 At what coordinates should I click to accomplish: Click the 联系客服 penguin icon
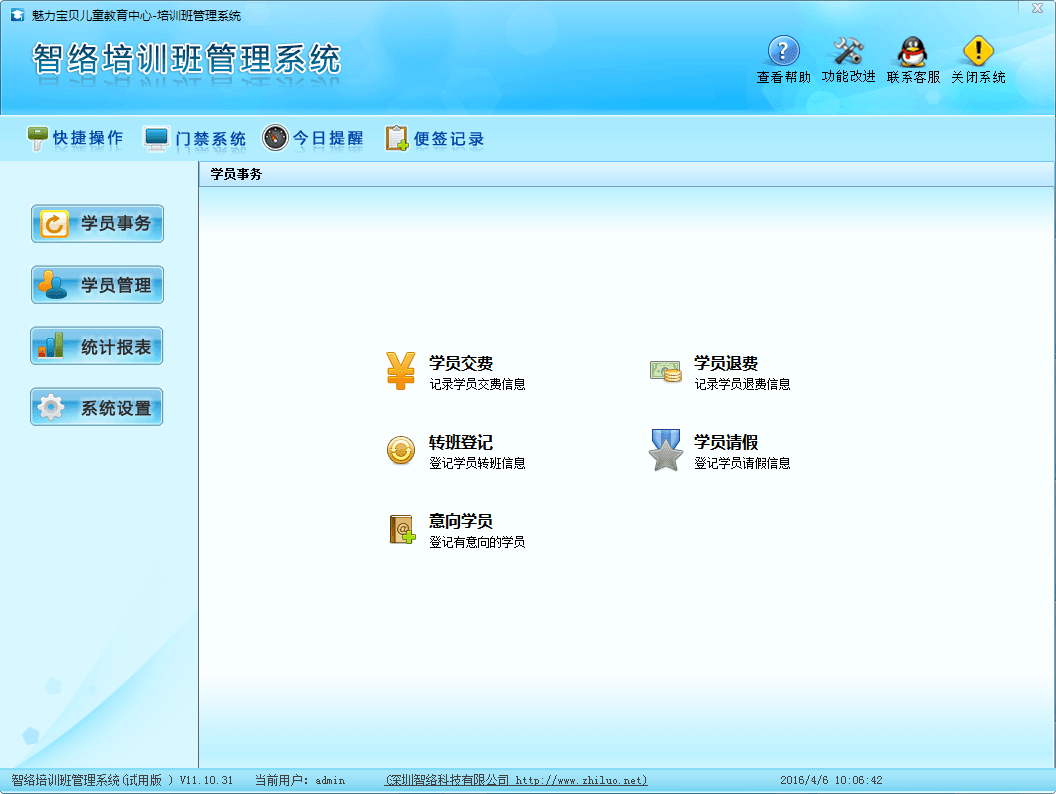click(912, 51)
